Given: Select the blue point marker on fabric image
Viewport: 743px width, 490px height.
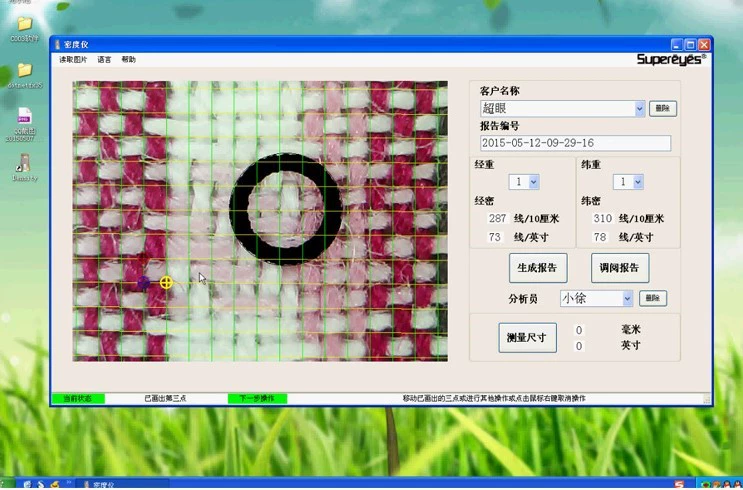Looking at the screenshot, I should [143, 283].
